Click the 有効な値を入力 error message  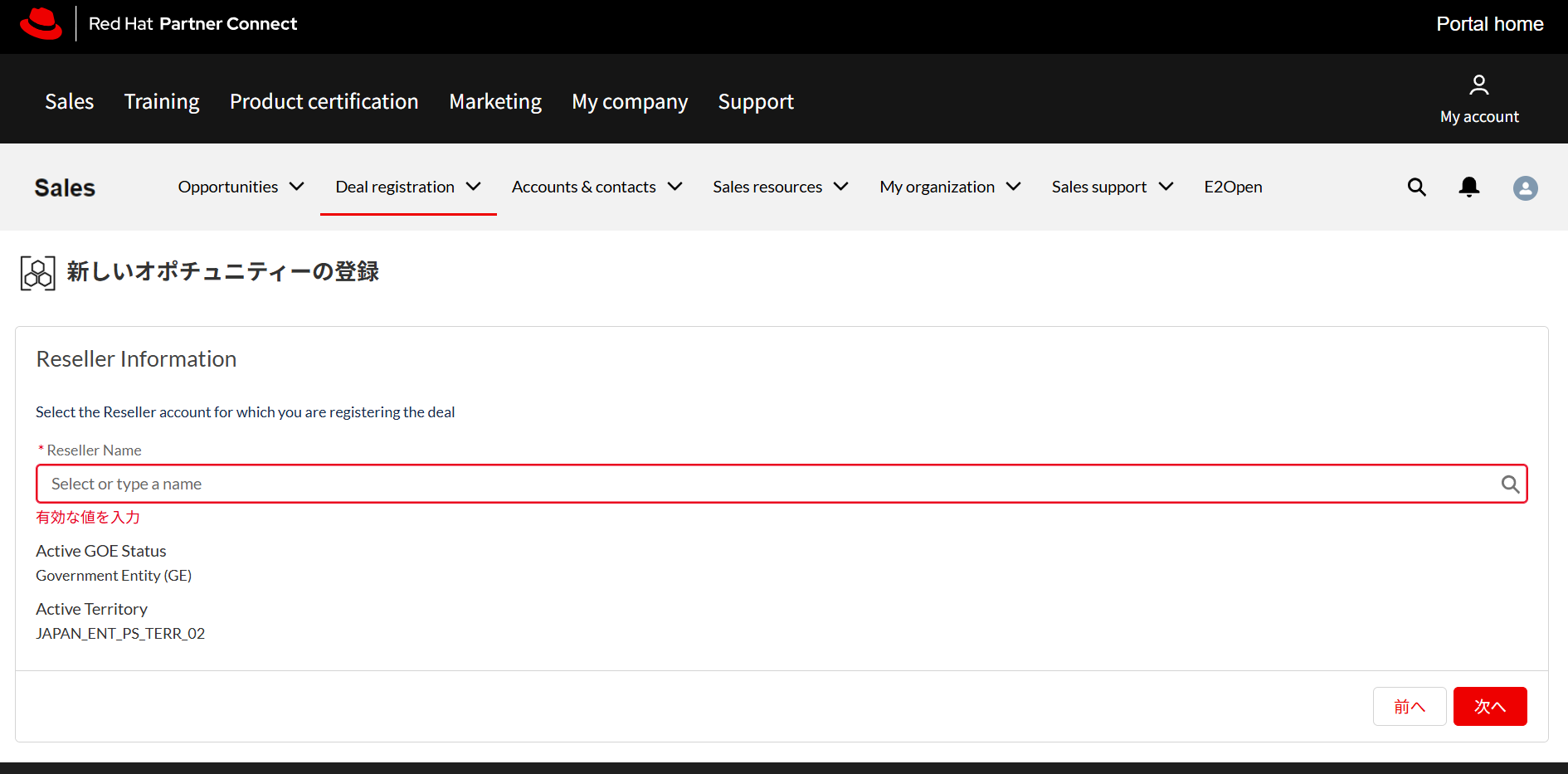(88, 517)
